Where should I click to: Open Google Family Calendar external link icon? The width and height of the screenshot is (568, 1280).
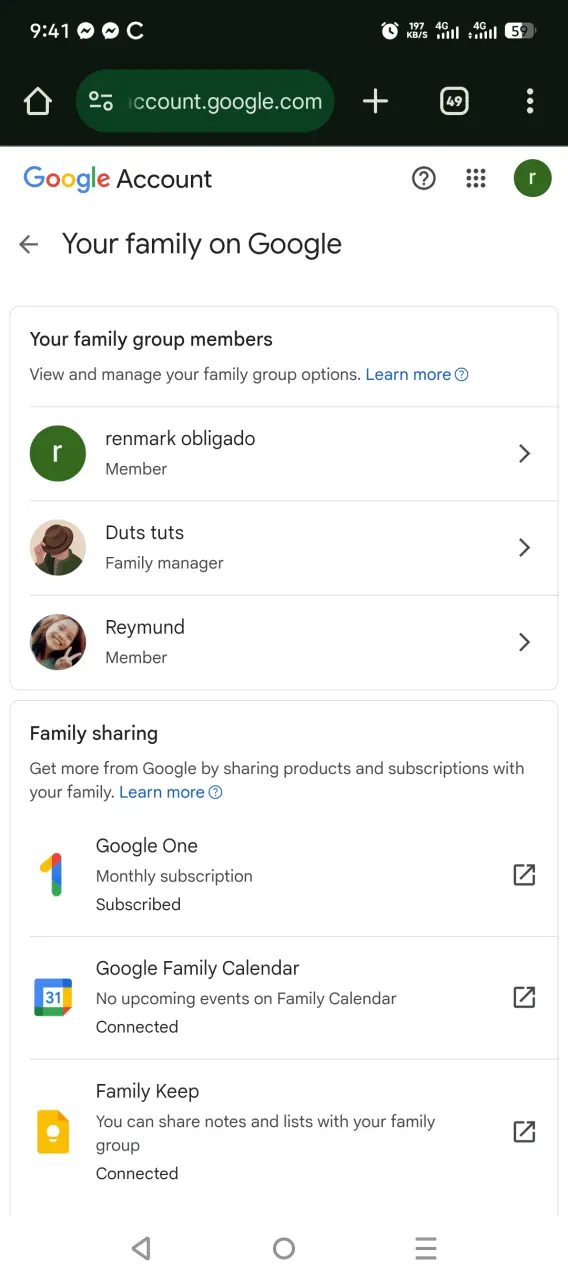coord(524,997)
